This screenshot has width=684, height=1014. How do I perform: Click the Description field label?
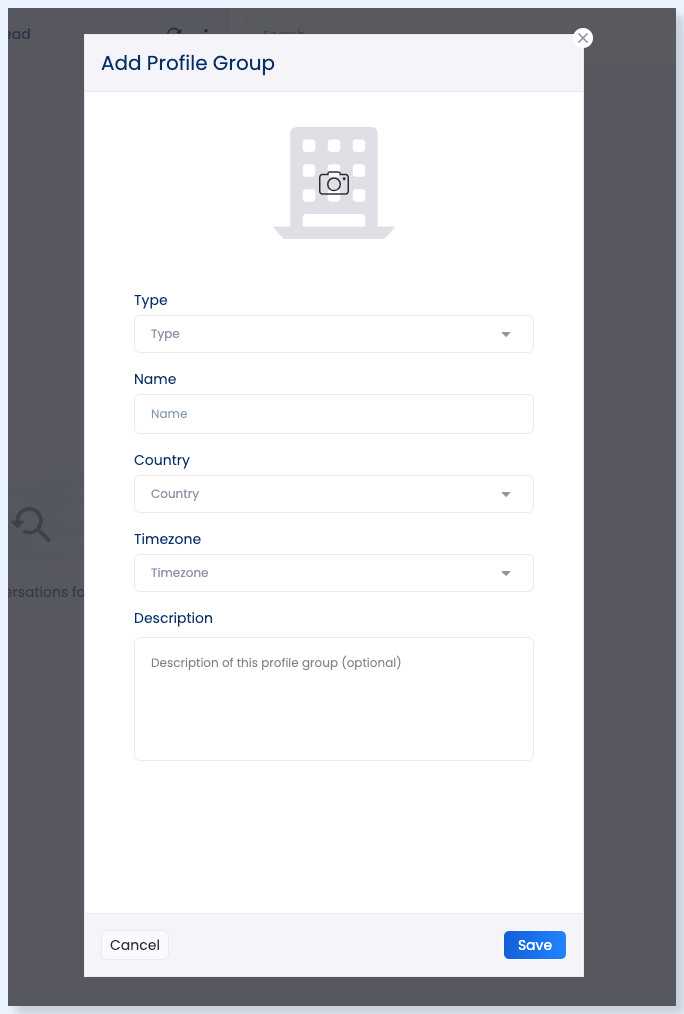[x=173, y=618]
